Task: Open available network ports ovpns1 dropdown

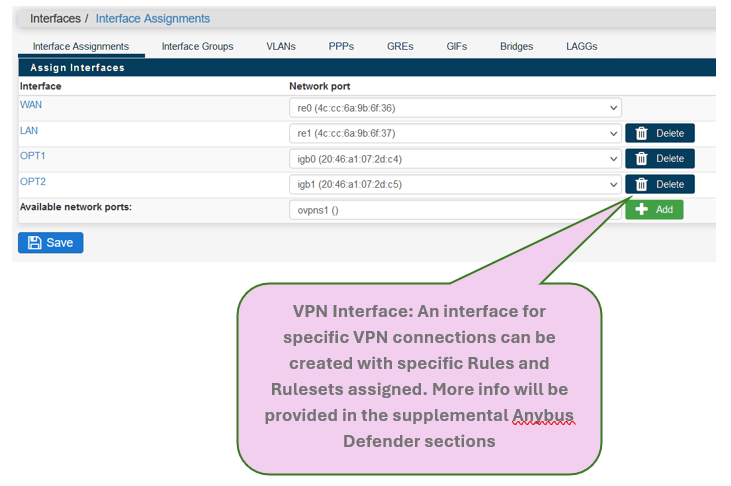Action: [x=455, y=211]
